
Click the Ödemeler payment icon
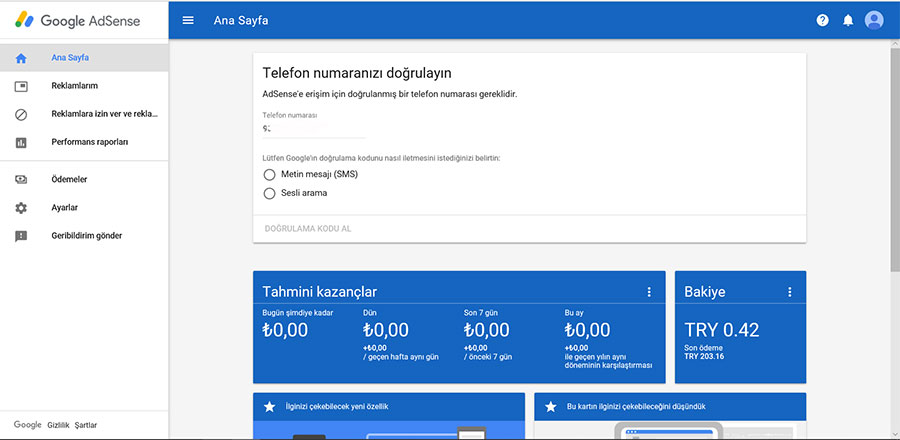click(x=21, y=180)
